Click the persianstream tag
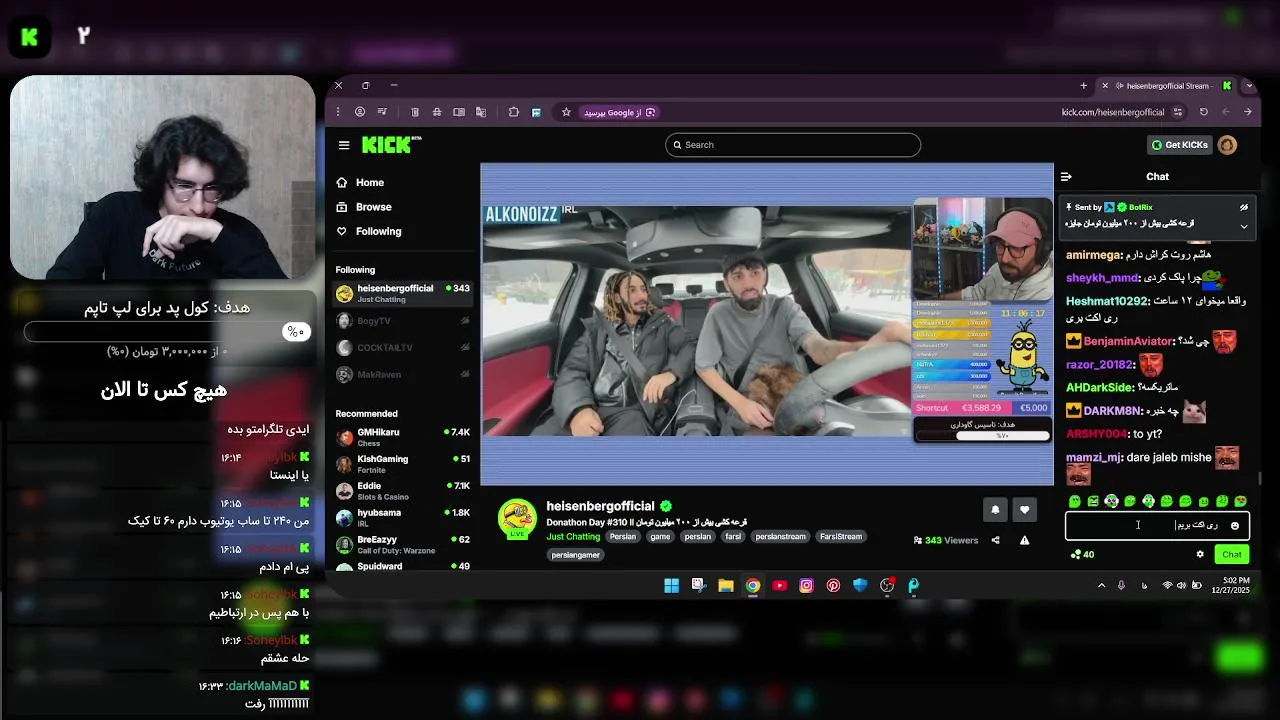The width and height of the screenshot is (1280, 720). [780, 537]
